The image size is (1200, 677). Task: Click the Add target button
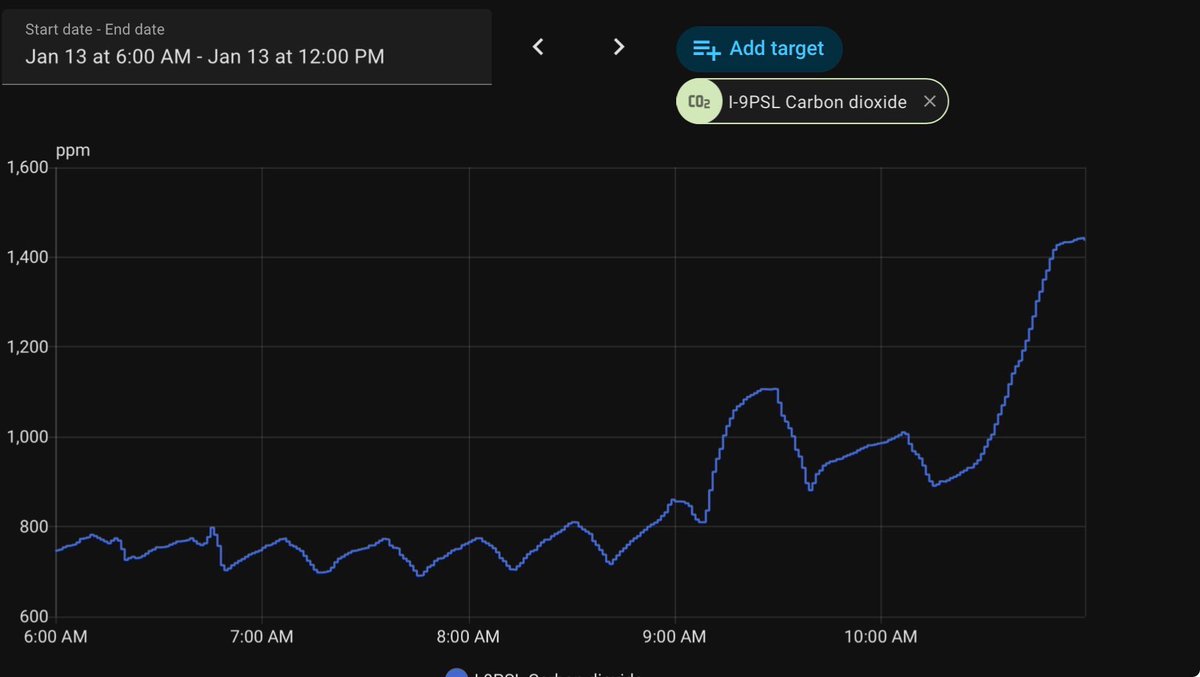(759, 48)
